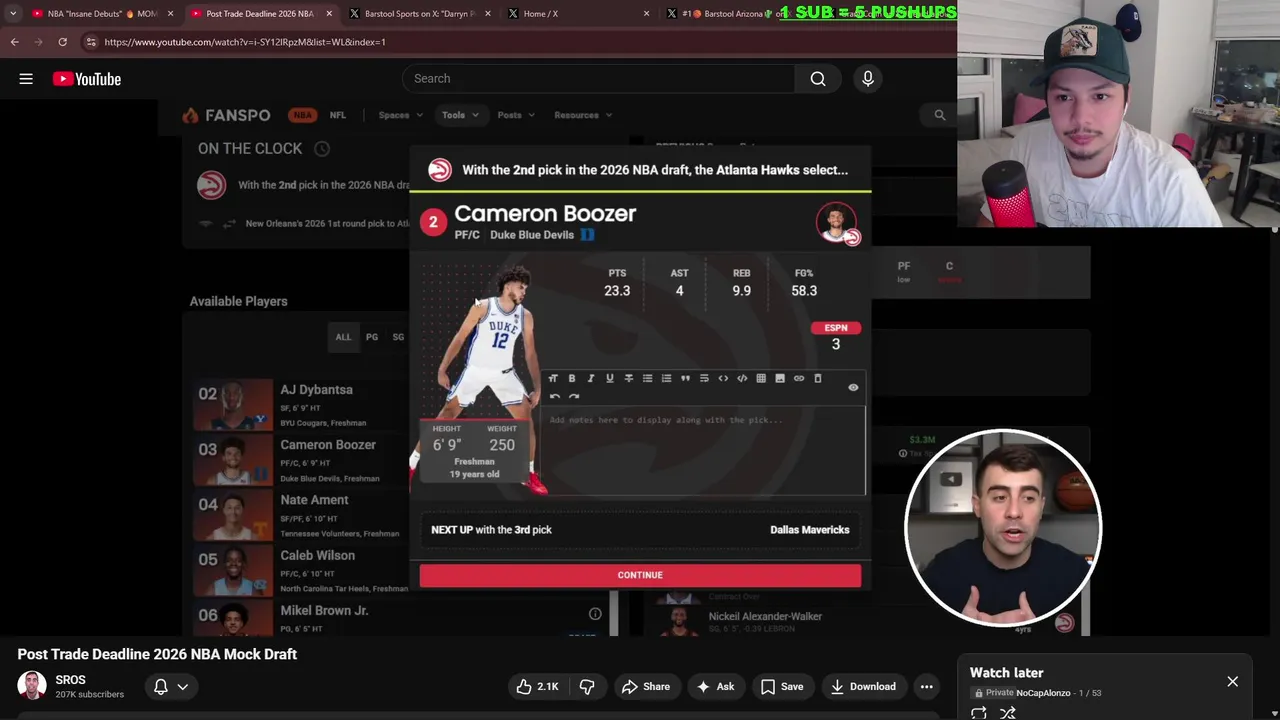Click the red CONTINUE button
The image size is (1280, 720).
(640, 575)
